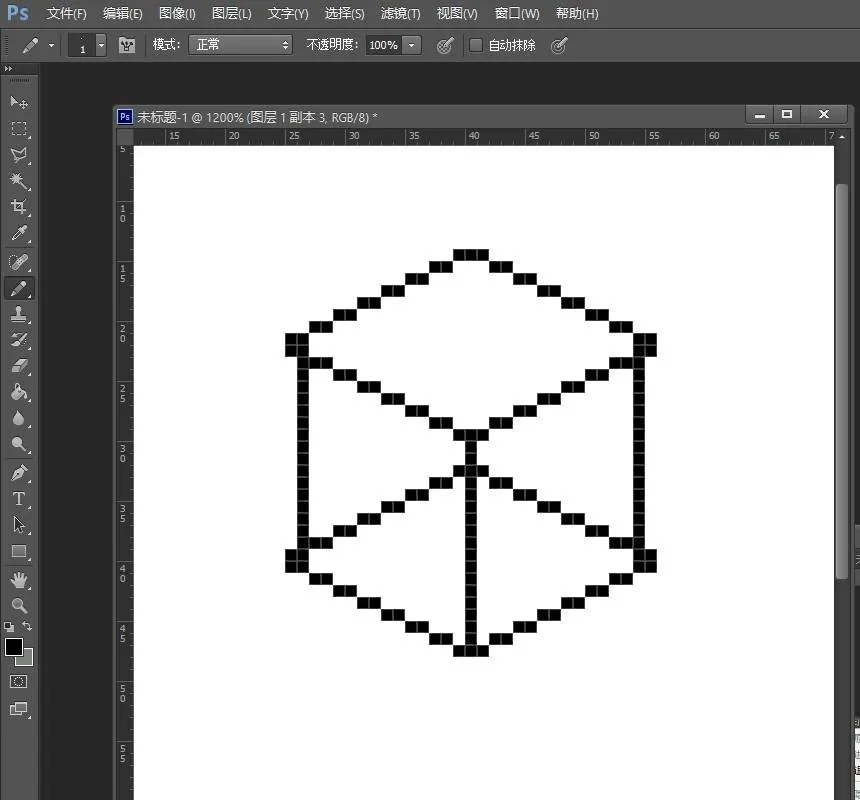Open the 滤镜(T) menu
Screen dimensions: 860x800
coord(400,14)
